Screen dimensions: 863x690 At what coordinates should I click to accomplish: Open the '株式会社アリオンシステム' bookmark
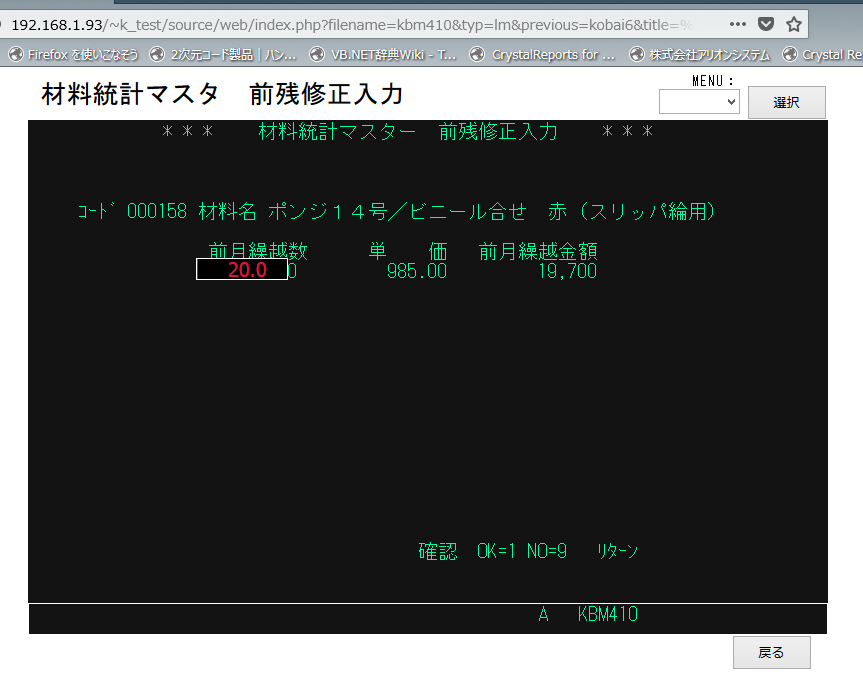pyautogui.click(x=701, y=54)
